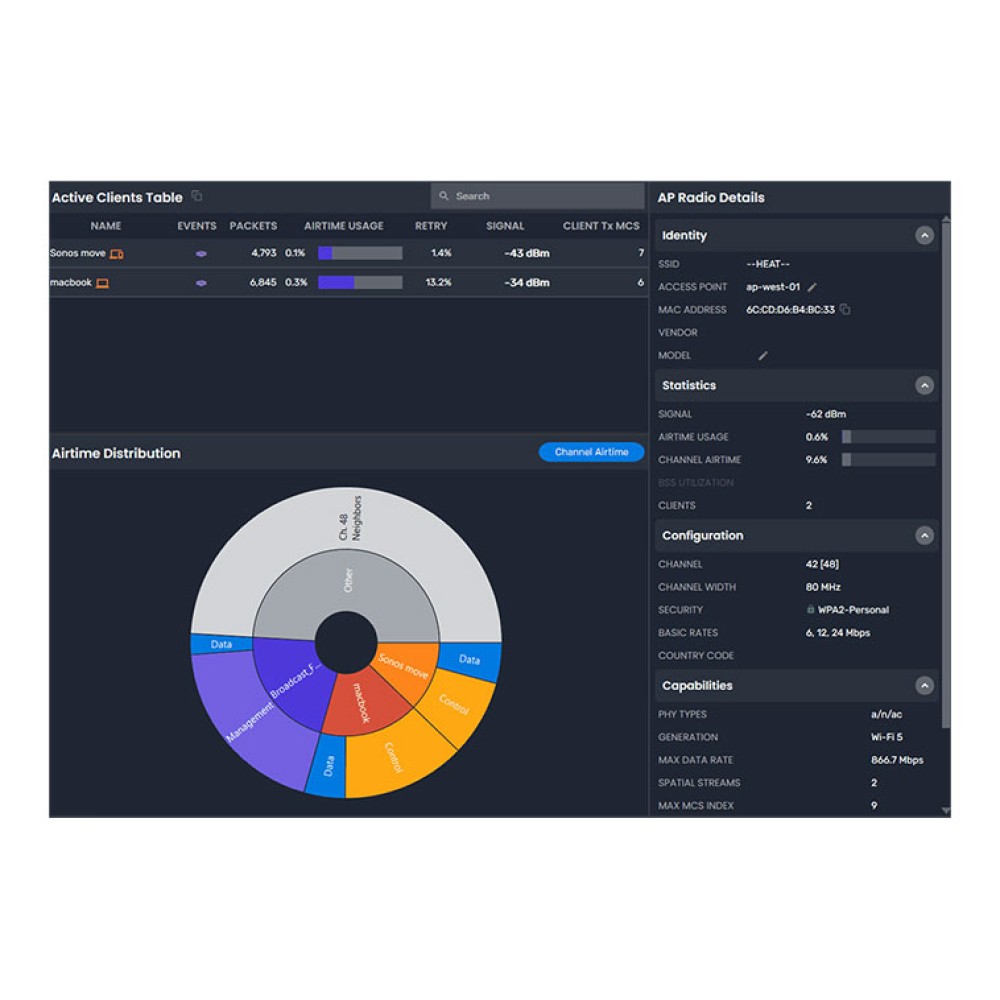Sort clients by Signal column header
Viewport: 1000px width, 1000px height.
click(505, 226)
